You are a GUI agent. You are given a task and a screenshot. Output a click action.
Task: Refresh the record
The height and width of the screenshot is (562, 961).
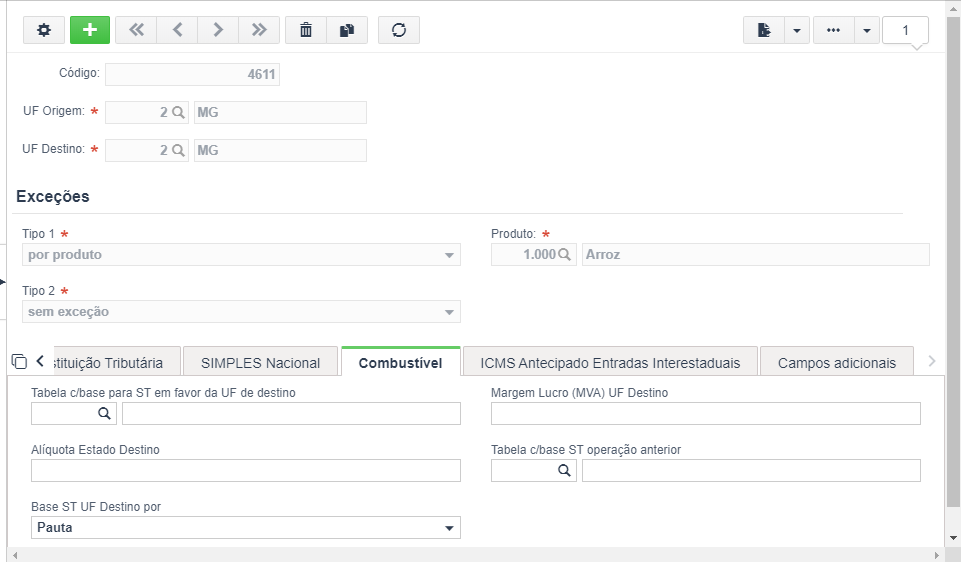click(x=399, y=30)
